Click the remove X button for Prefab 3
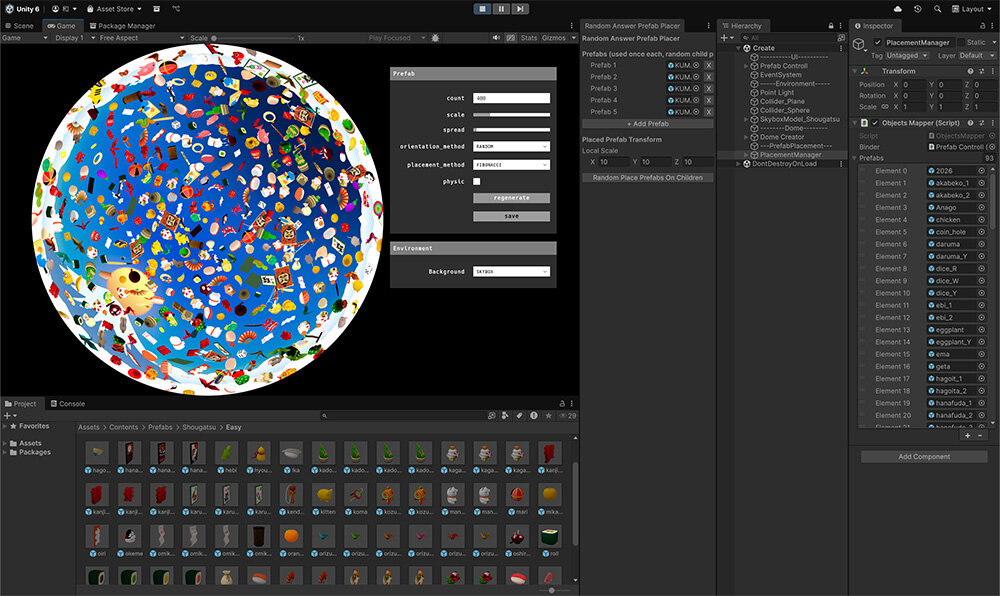Viewport: 1000px width, 596px height. [708, 88]
